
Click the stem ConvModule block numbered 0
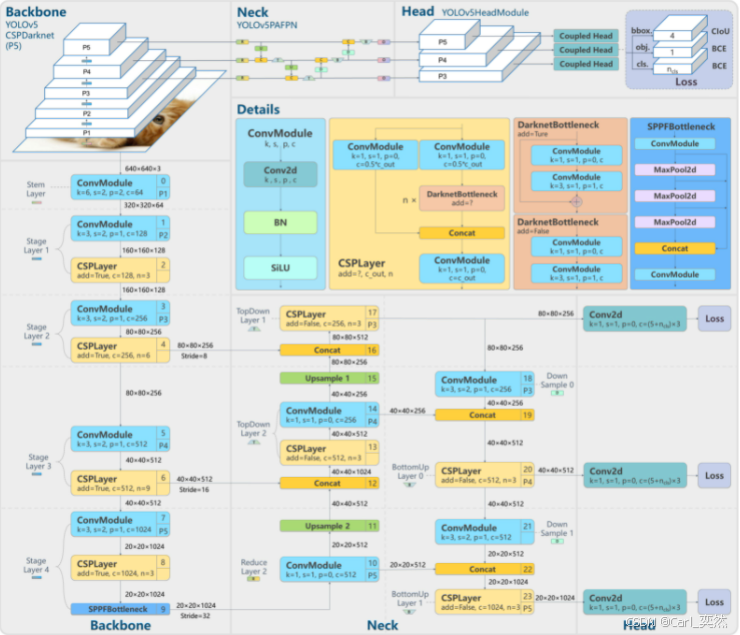(120, 187)
